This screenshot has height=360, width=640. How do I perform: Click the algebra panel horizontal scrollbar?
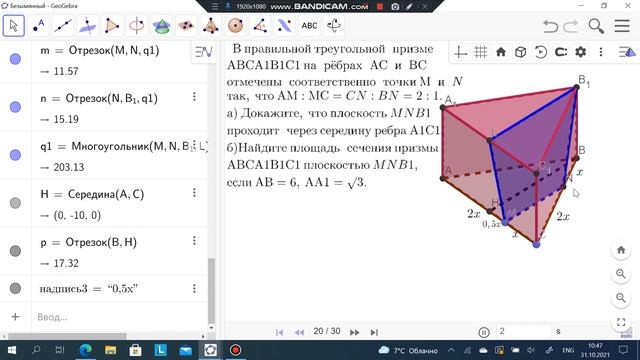[x=67, y=336]
